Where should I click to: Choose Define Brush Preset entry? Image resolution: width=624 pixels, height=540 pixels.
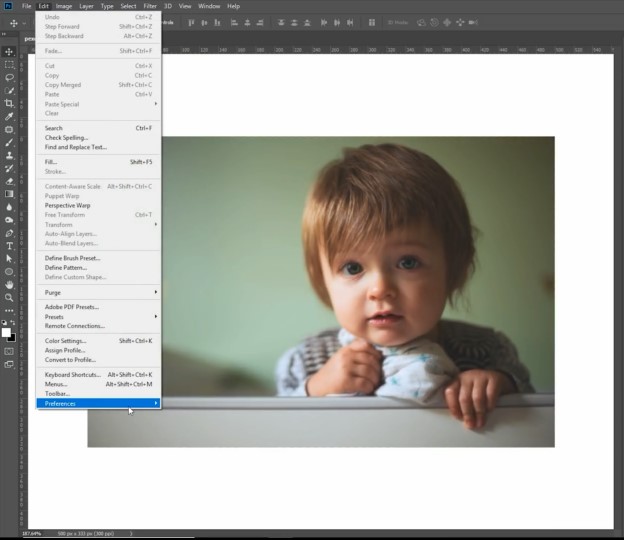click(x=98, y=258)
